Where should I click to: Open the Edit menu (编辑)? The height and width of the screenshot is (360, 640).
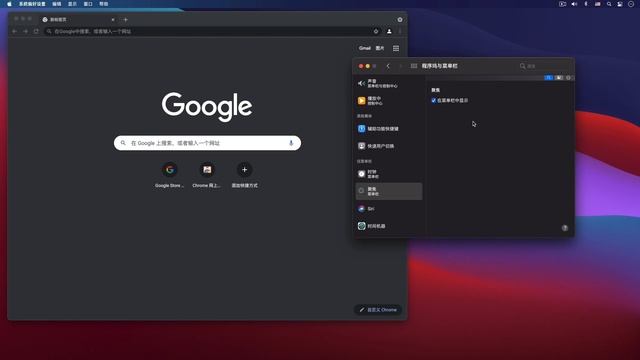point(57,4)
